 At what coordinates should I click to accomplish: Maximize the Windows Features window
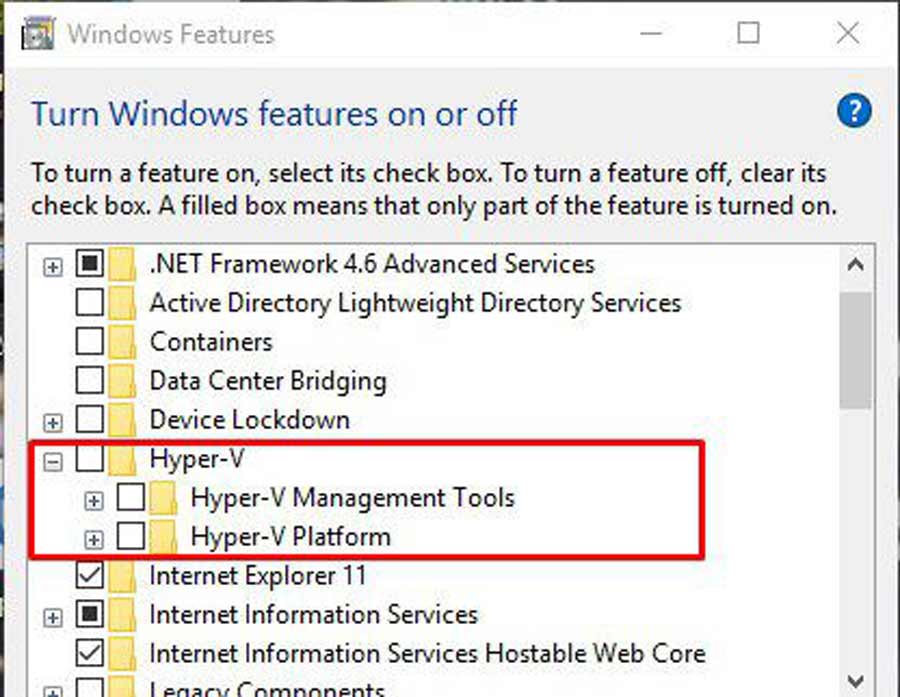[x=749, y=33]
